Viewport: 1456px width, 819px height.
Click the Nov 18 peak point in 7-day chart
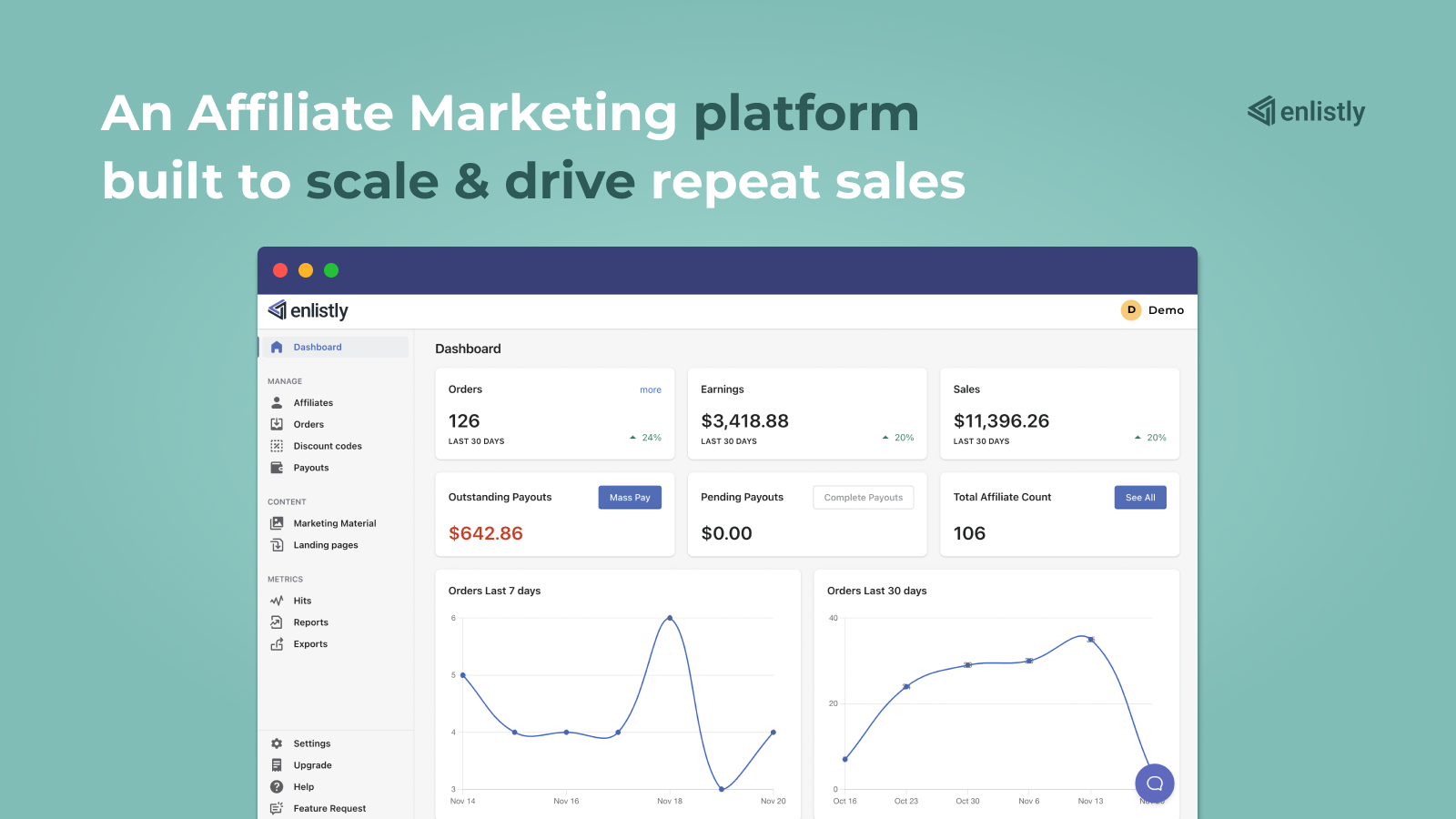click(x=670, y=618)
